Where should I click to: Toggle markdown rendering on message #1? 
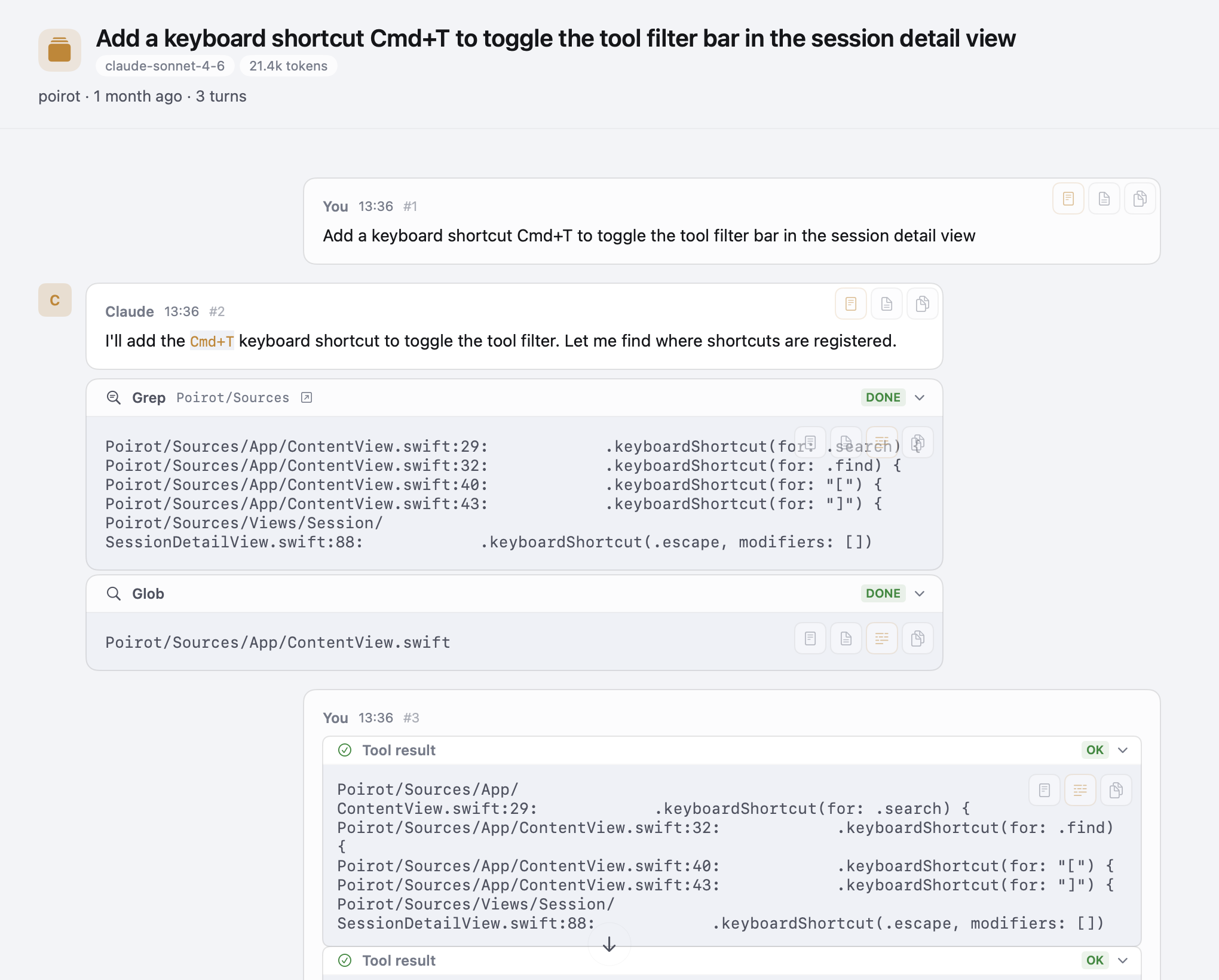(x=1068, y=198)
